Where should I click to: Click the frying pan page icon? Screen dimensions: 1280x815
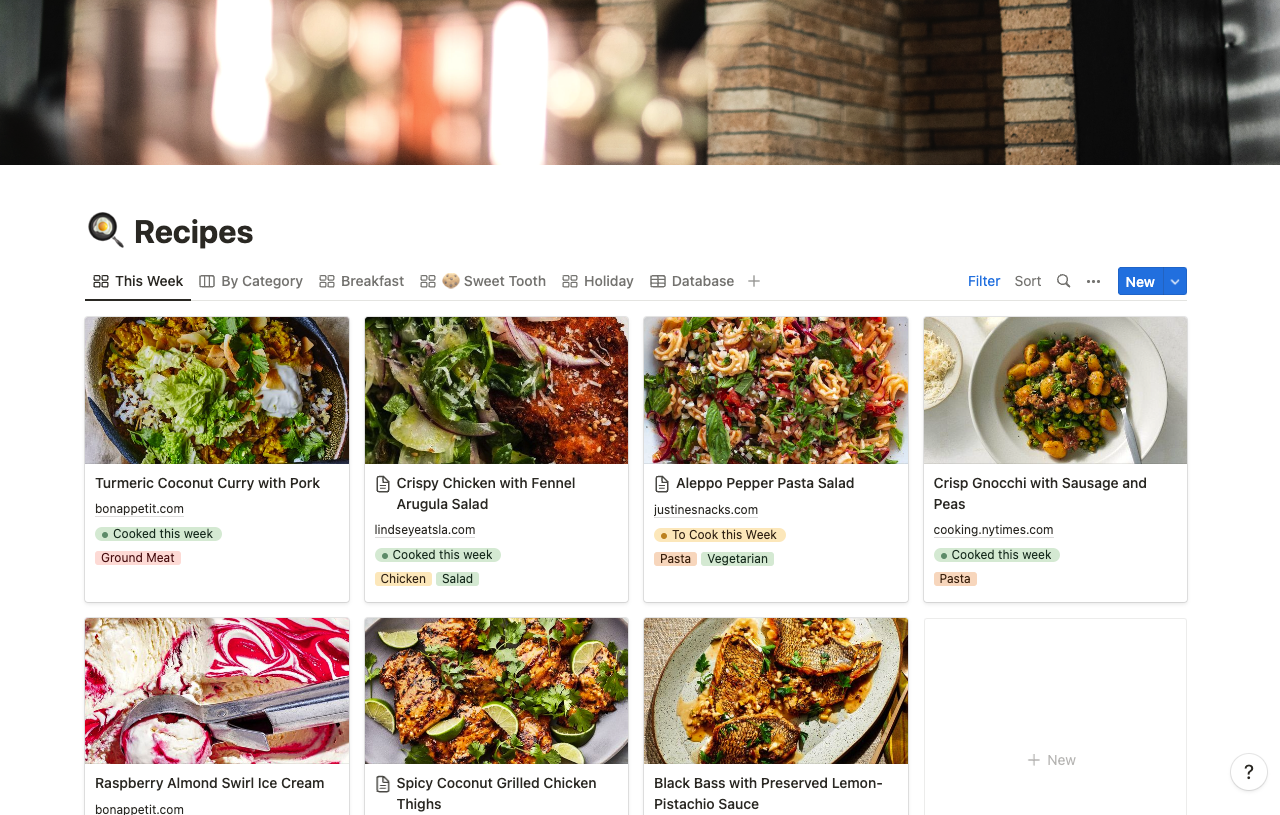pos(105,231)
